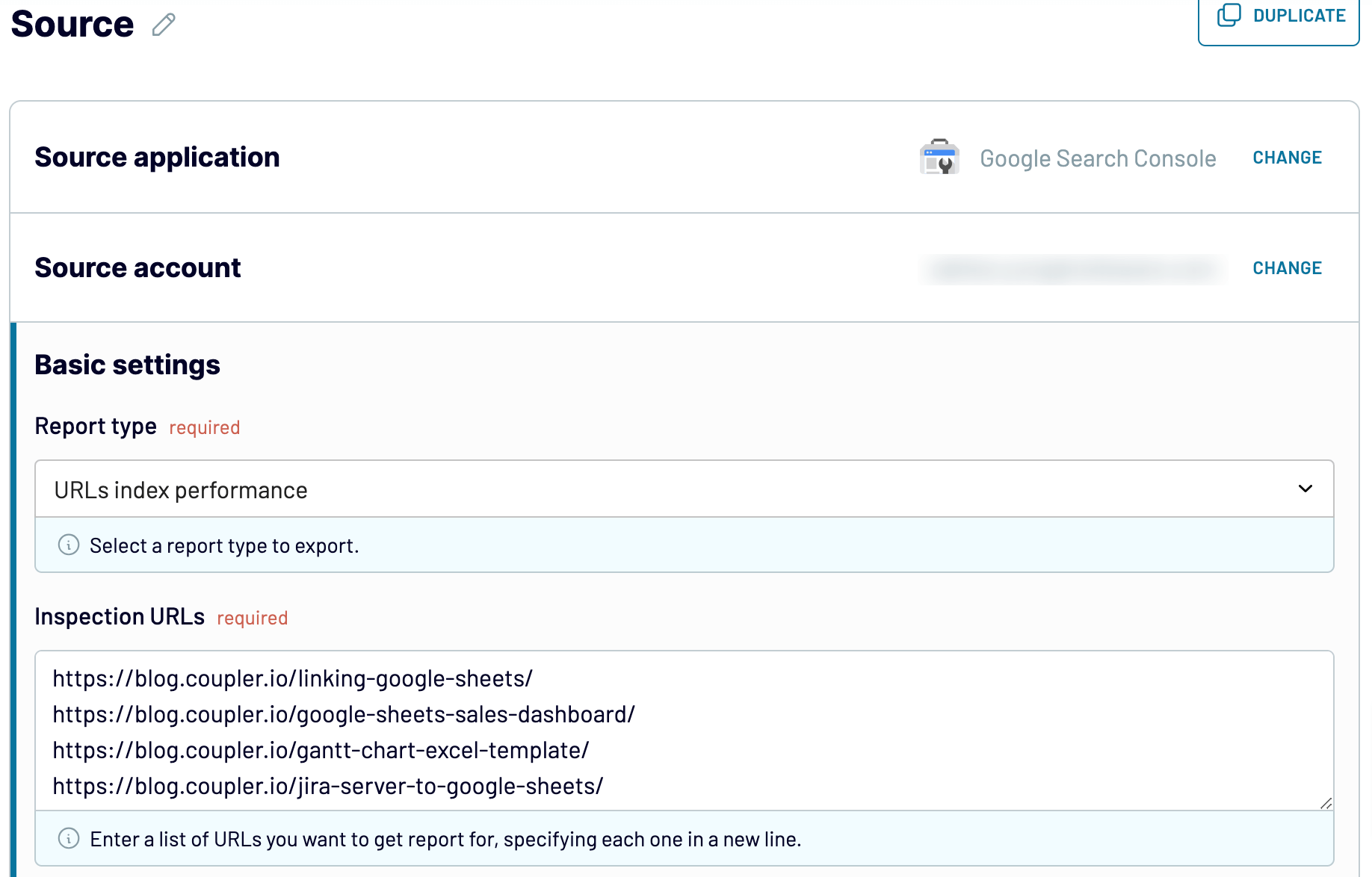Viewport: 1372px width, 877px height.
Task: Click the blurred source account email
Action: pyautogui.click(x=1073, y=269)
